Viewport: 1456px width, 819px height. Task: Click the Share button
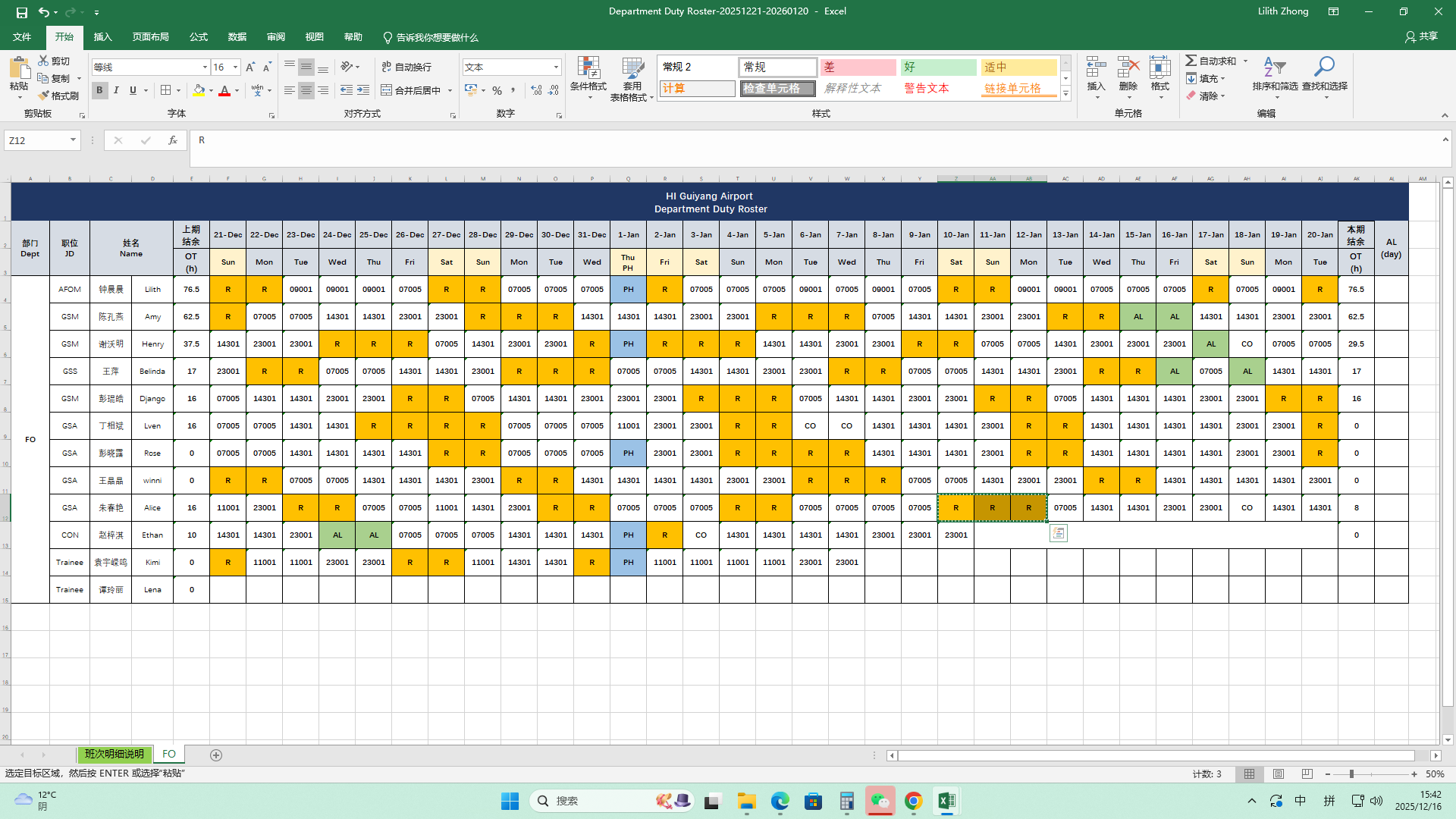click(1421, 36)
